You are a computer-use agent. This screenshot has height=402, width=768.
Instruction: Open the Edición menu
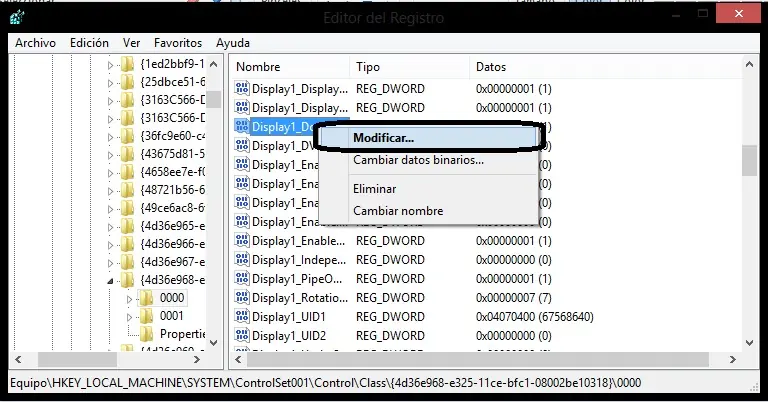click(x=89, y=43)
